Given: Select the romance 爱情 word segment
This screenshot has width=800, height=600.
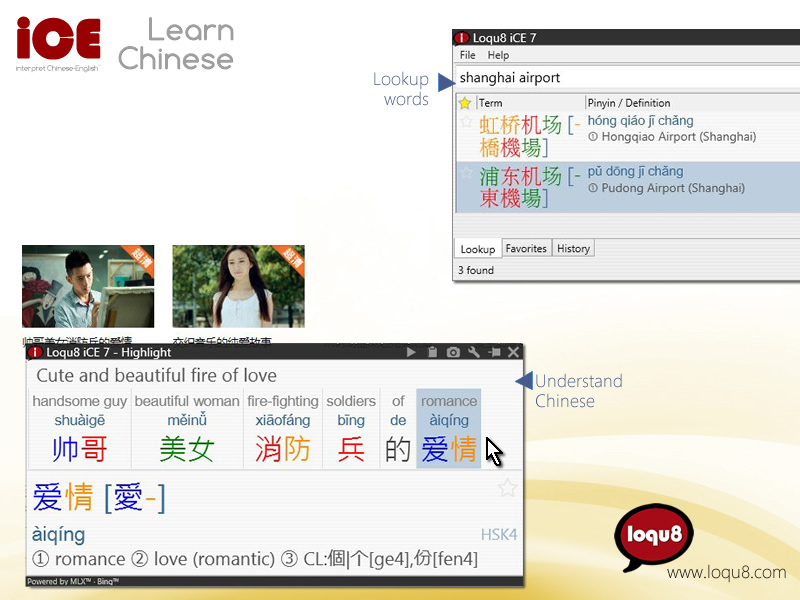Looking at the screenshot, I should [448, 429].
